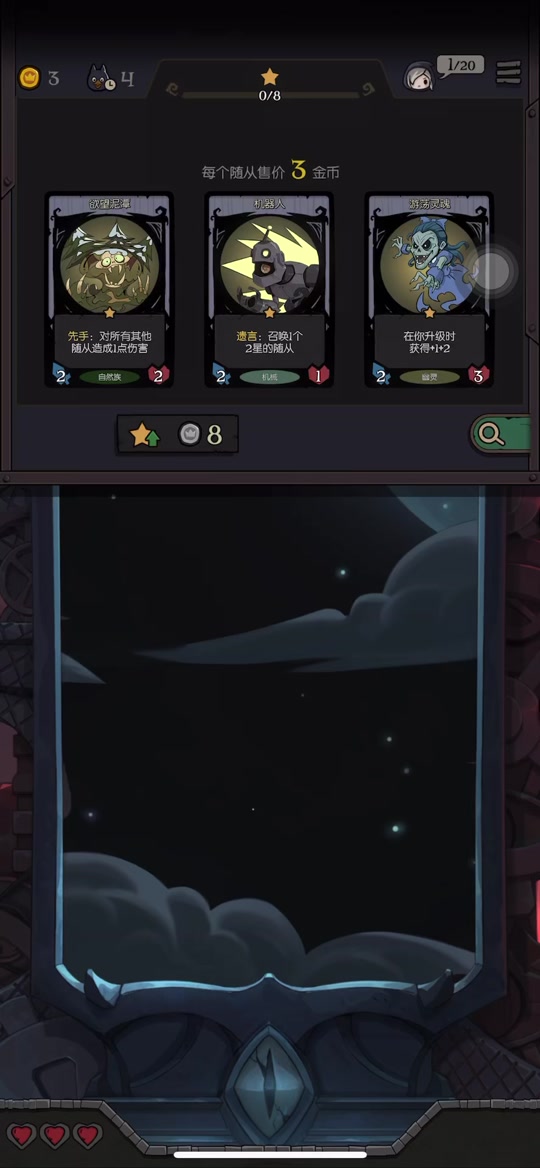Viewport: 540px width, 1168px height.
Task: Select the 机器人 robot minion card
Action: pyautogui.click(x=269, y=290)
